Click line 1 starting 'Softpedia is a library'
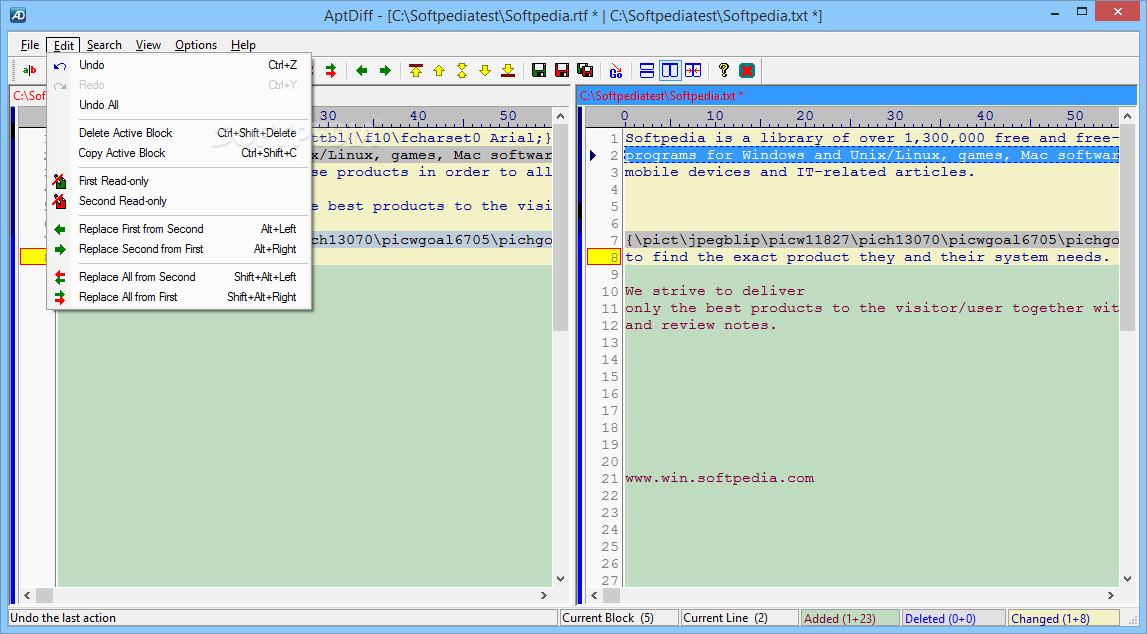The width and height of the screenshot is (1147, 634). (871, 138)
